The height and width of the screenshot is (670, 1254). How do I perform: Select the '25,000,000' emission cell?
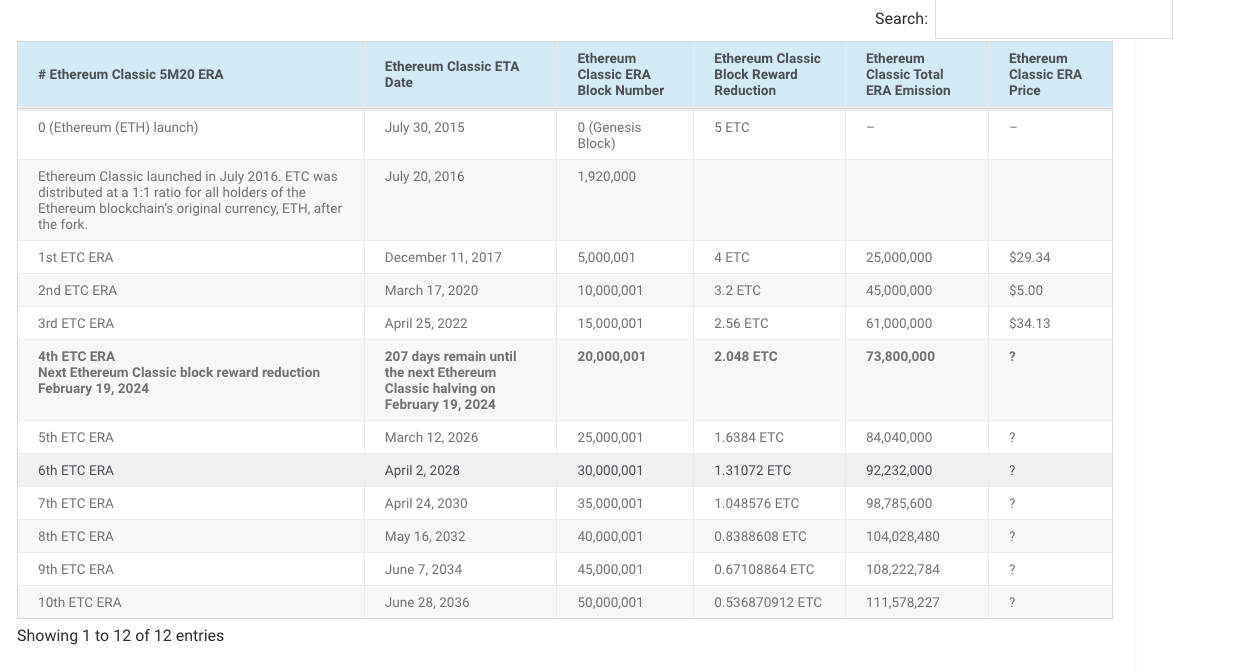(917, 257)
